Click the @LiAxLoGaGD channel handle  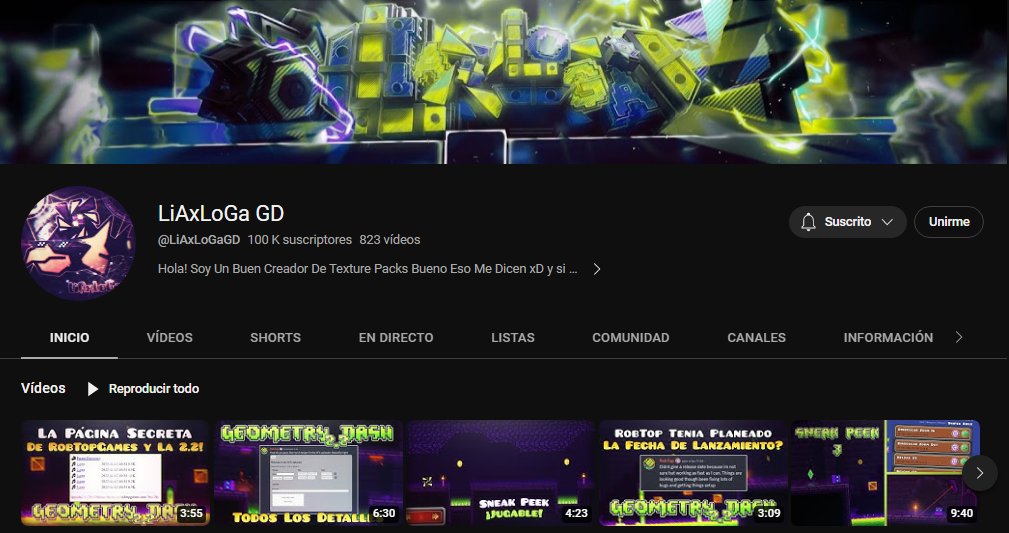(x=199, y=240)
